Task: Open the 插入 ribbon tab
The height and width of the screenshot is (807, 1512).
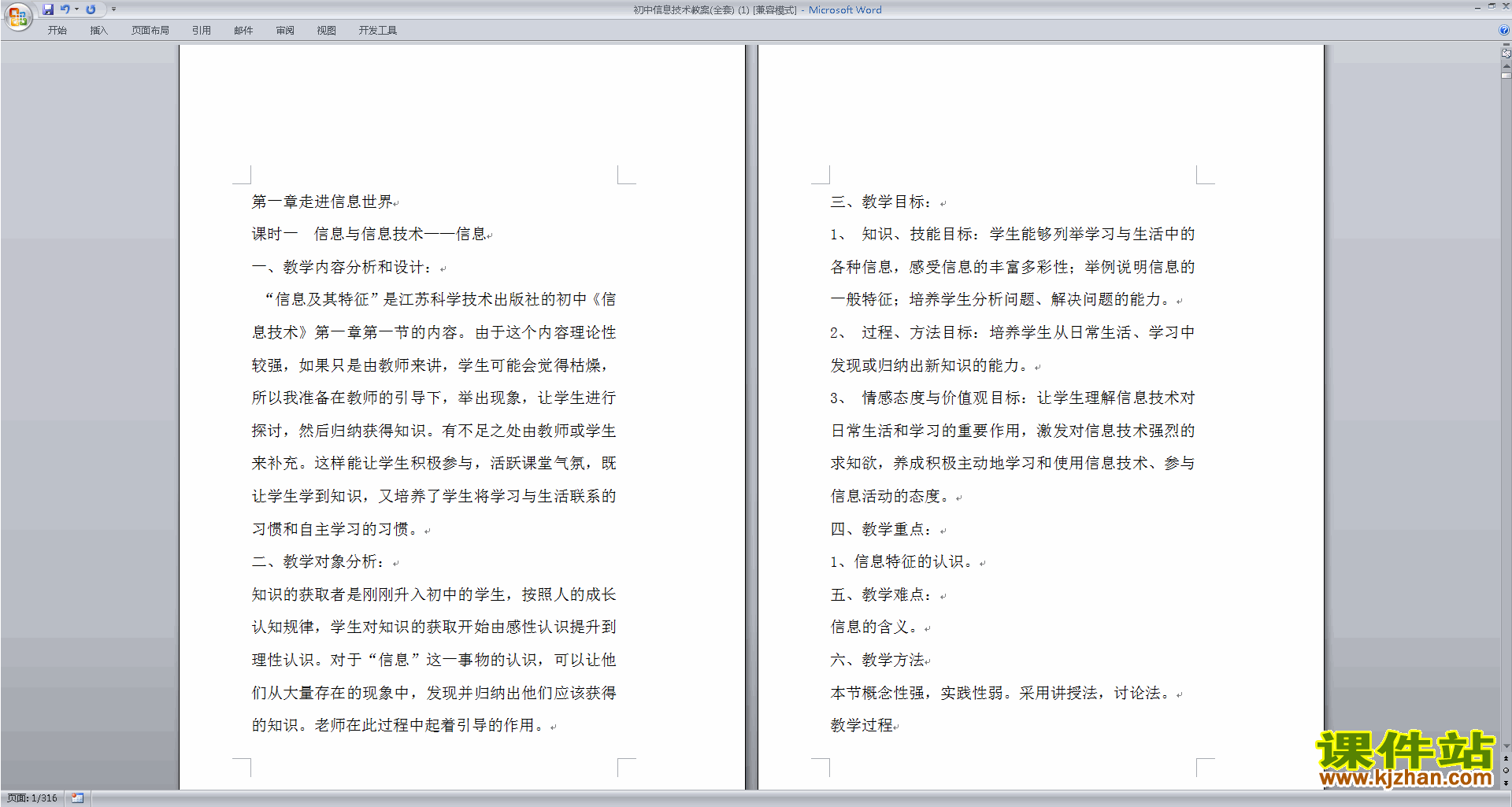Action: point(98,31)
